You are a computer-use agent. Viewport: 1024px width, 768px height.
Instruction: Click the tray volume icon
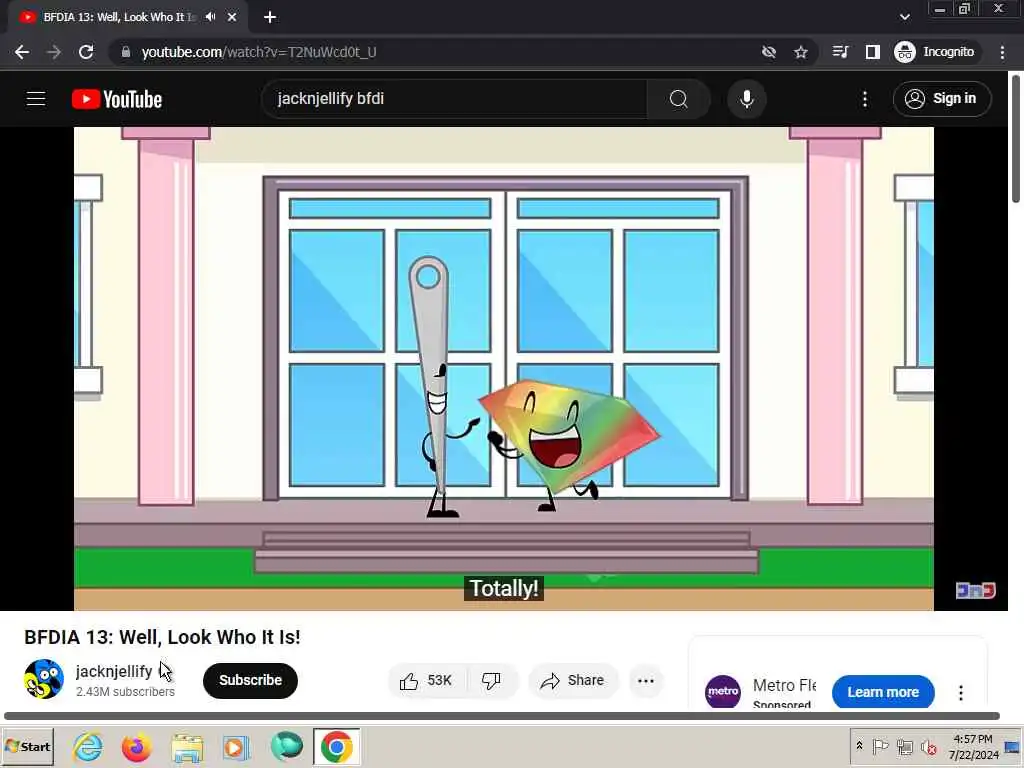pyautogui.click(x=928, y=746)
